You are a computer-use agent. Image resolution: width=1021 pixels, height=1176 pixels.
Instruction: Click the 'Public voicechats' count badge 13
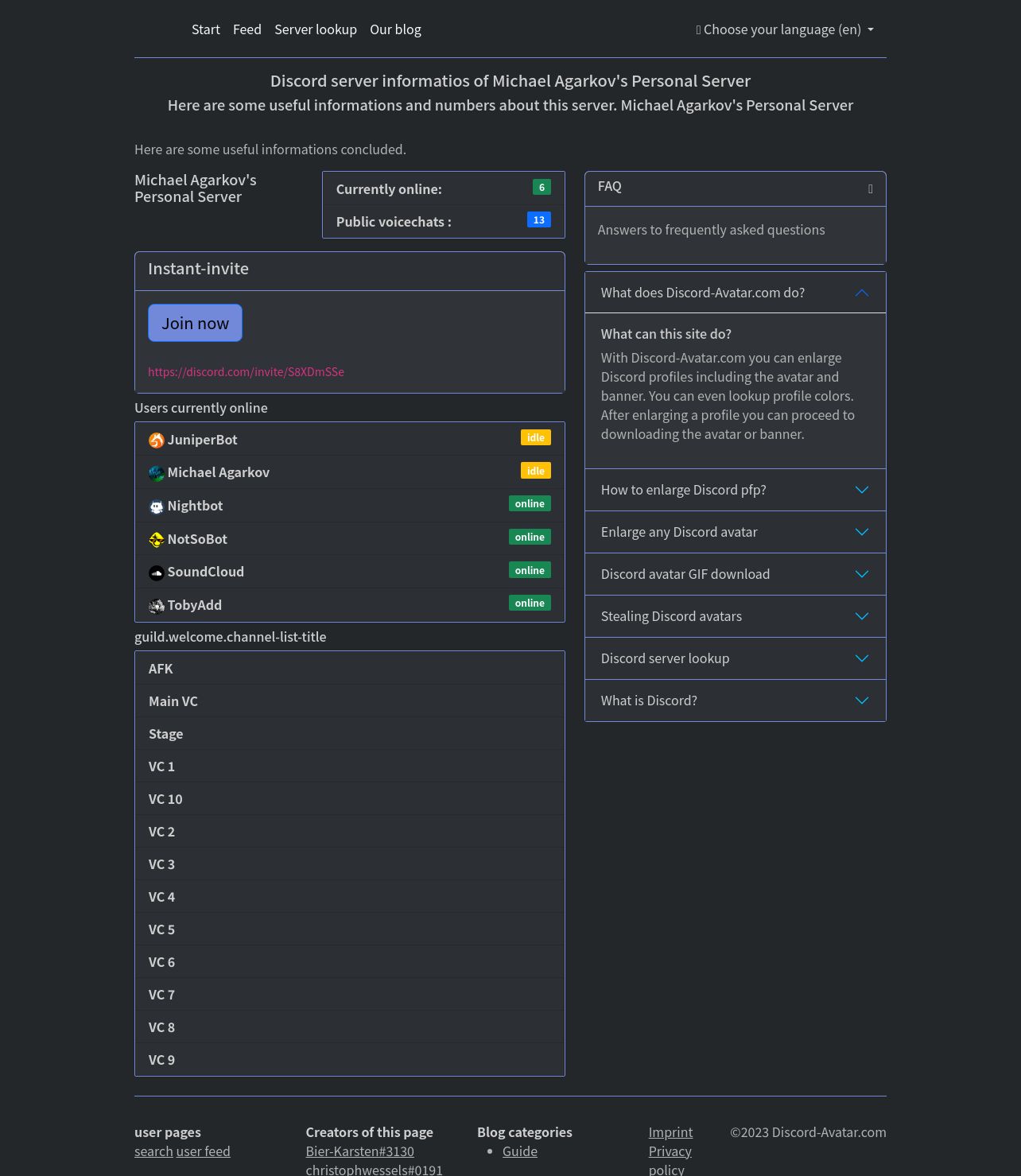pos(539,219)
